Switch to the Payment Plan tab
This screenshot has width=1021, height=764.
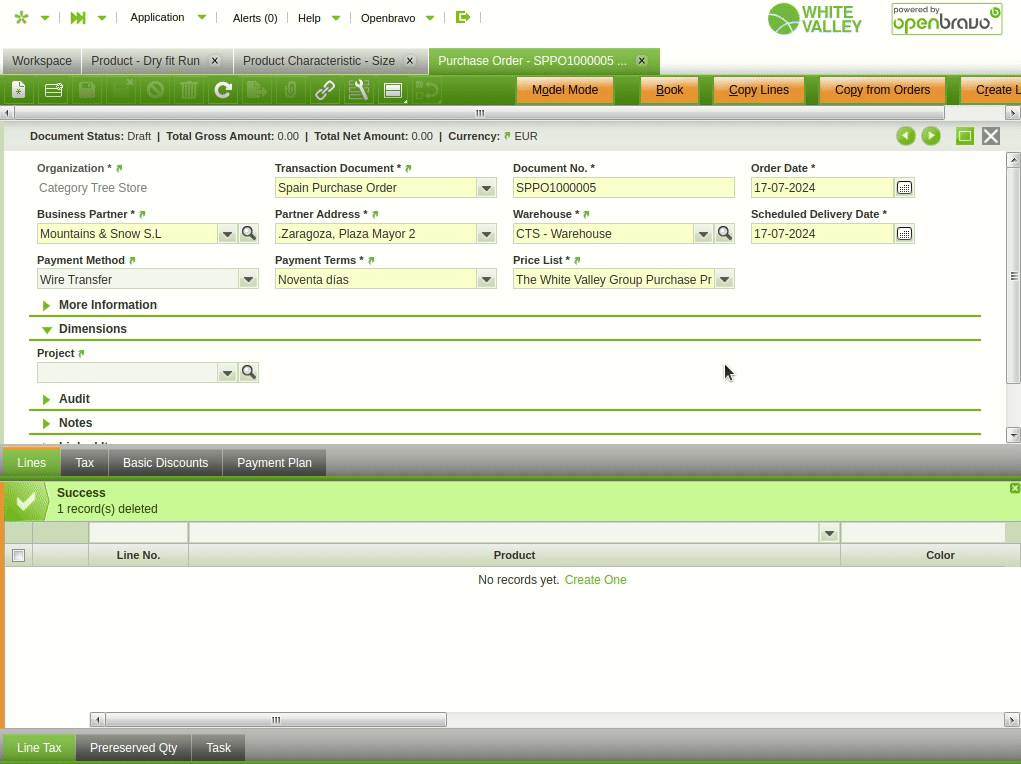pos(274,463)
